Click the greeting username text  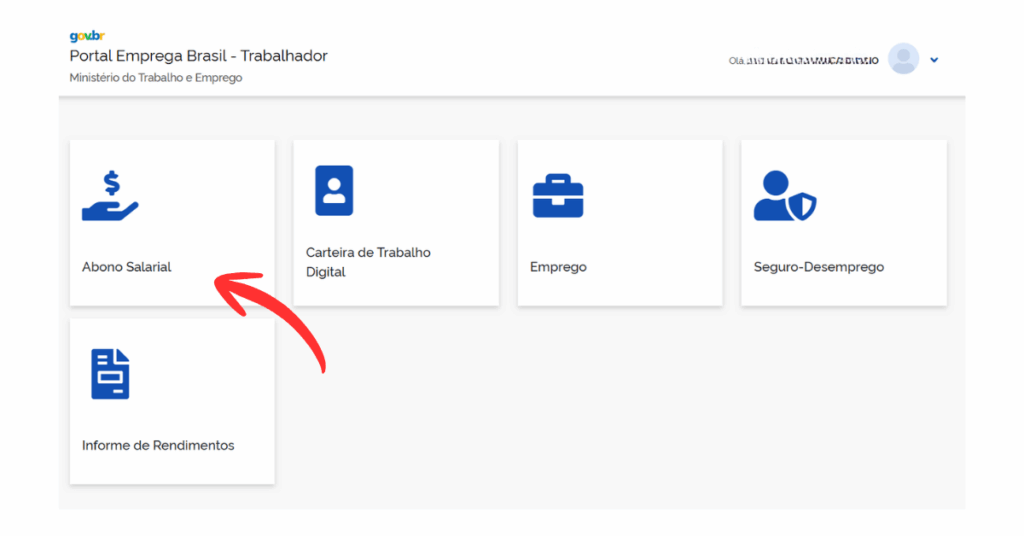pos(804,61)
